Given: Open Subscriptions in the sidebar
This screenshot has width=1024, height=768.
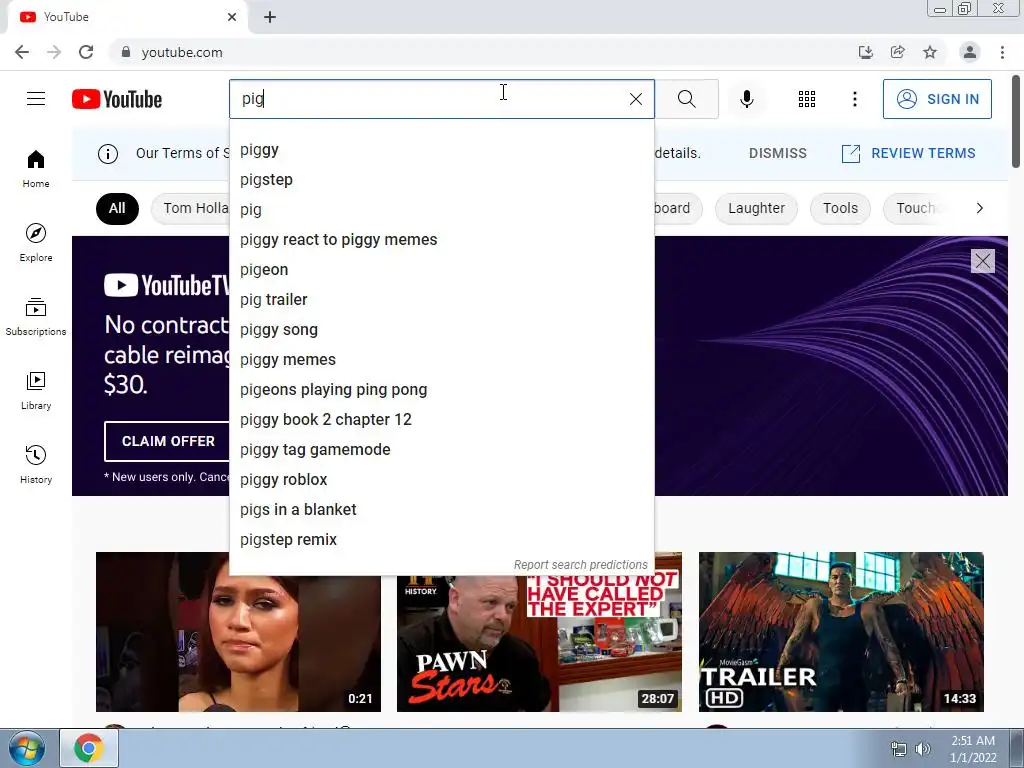Looking at the screenshot, I should coord(36,316).
